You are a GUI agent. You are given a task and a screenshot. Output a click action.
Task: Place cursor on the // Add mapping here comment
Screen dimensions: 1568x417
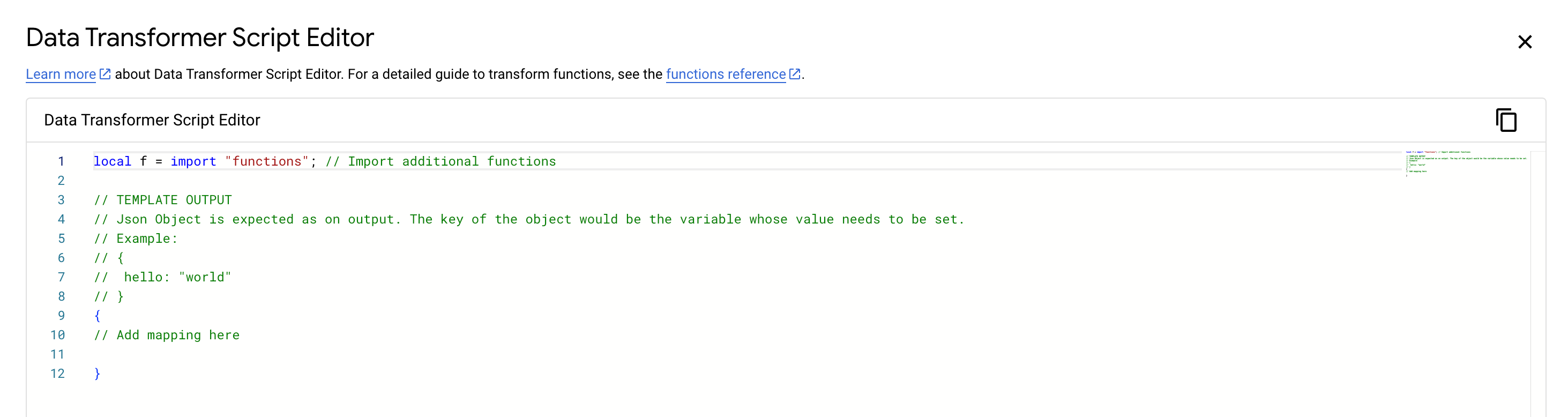pyautogui.click(x=166, y=334)
